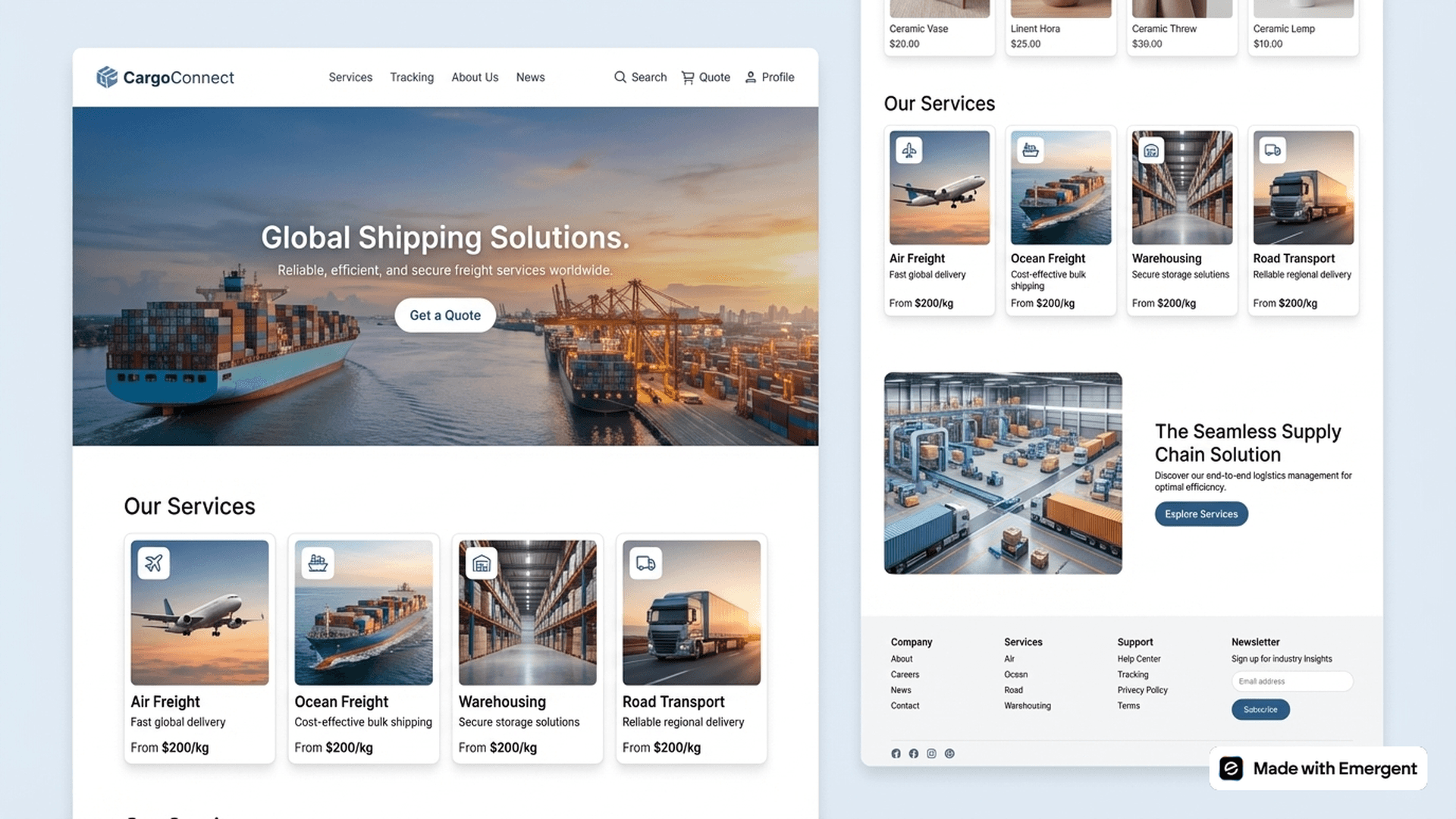Click the Ocean Freight ship icon
Viewport: 1456px width, 819px height.
point(318,563)
